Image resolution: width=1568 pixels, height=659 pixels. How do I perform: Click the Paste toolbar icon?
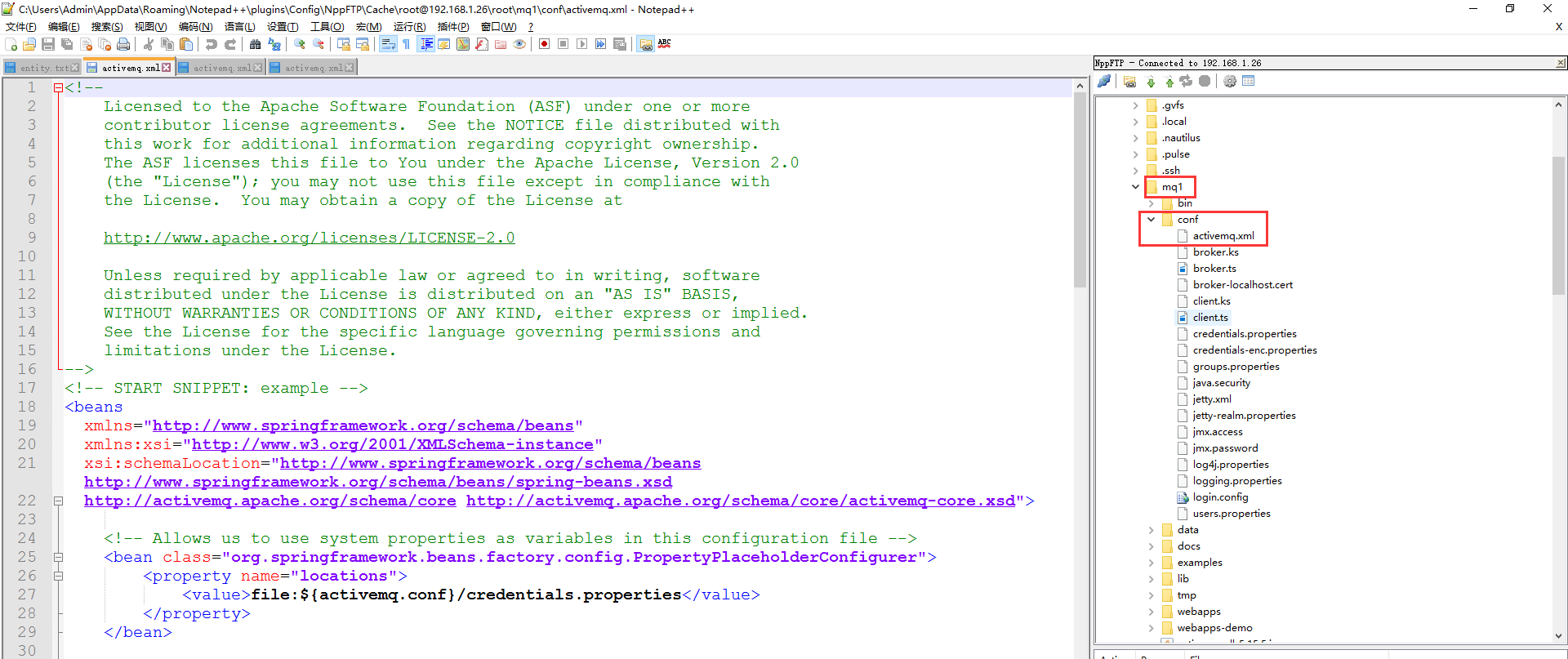point(186,44)
